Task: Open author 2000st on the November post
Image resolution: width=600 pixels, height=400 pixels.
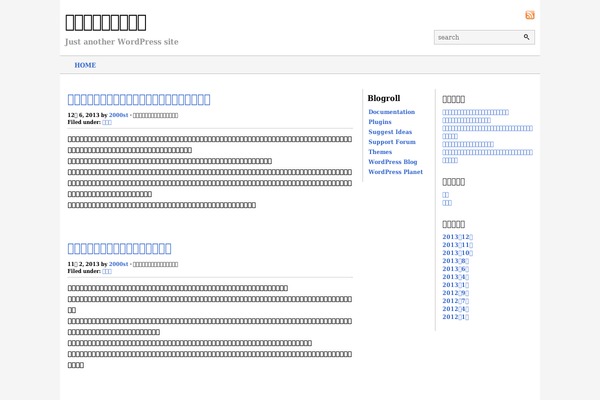Action: (x=118, y=264)
